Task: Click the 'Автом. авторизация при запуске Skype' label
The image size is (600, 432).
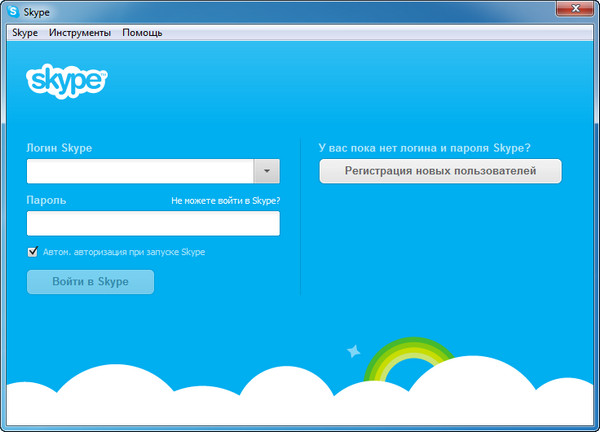Action: 123,252
